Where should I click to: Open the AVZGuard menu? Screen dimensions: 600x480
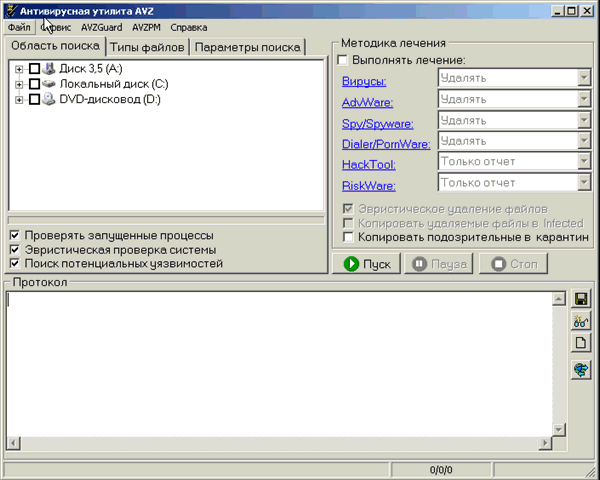101,28
